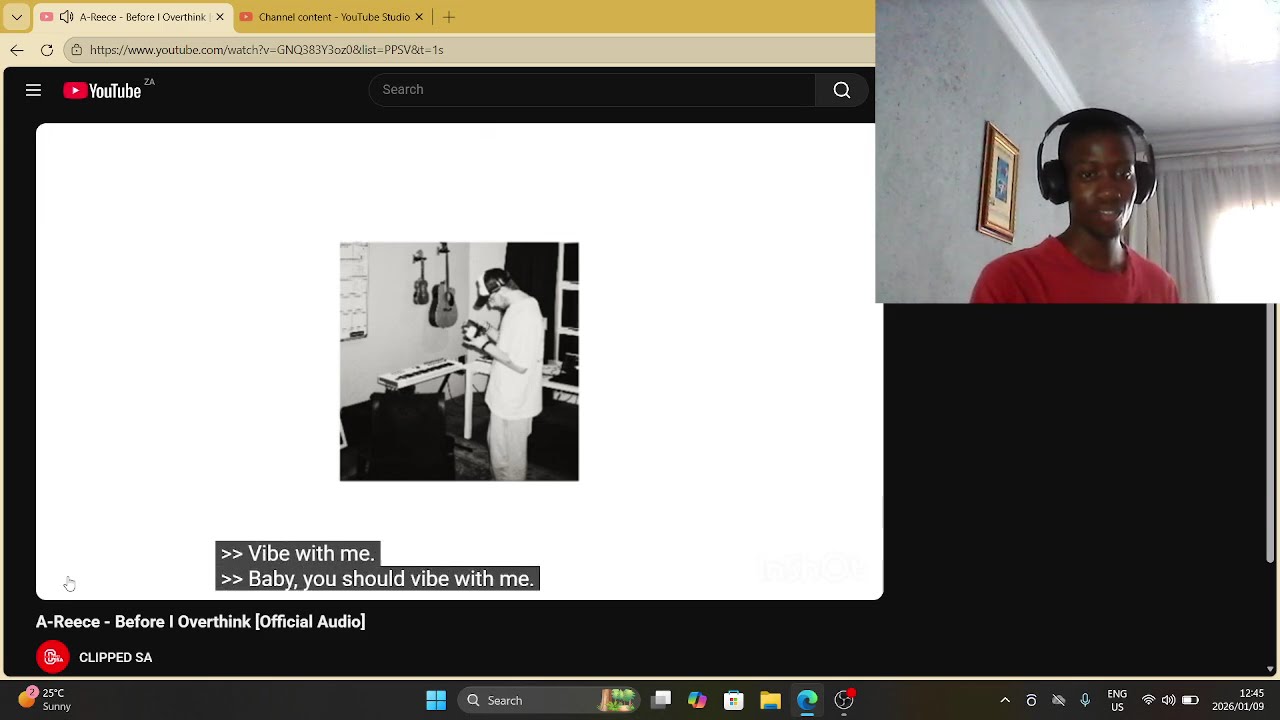Launch Copilot from the taskbar
The width and height of the screenshot is (1280, 720).
[697, 700]
